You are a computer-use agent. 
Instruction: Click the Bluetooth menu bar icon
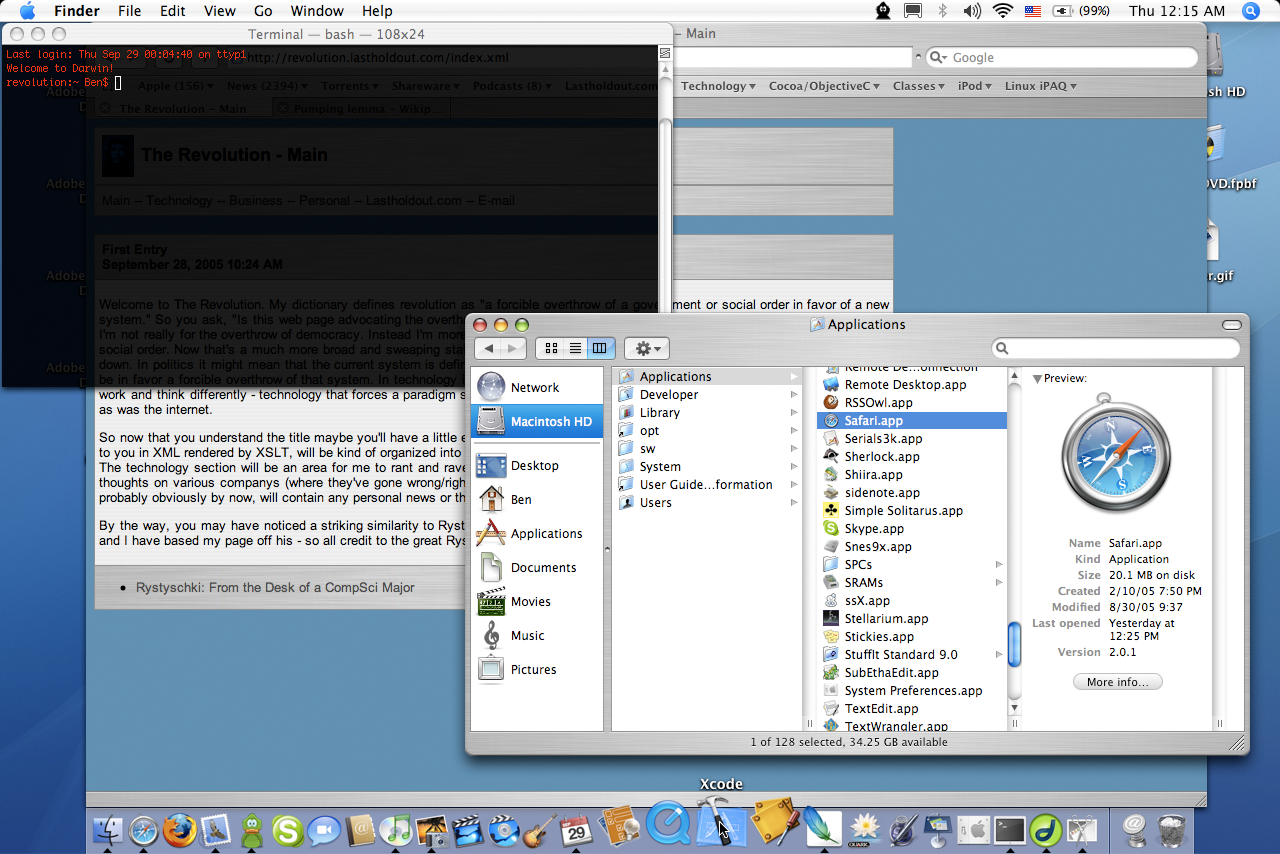pyautogui.click(x=942, y=11)
